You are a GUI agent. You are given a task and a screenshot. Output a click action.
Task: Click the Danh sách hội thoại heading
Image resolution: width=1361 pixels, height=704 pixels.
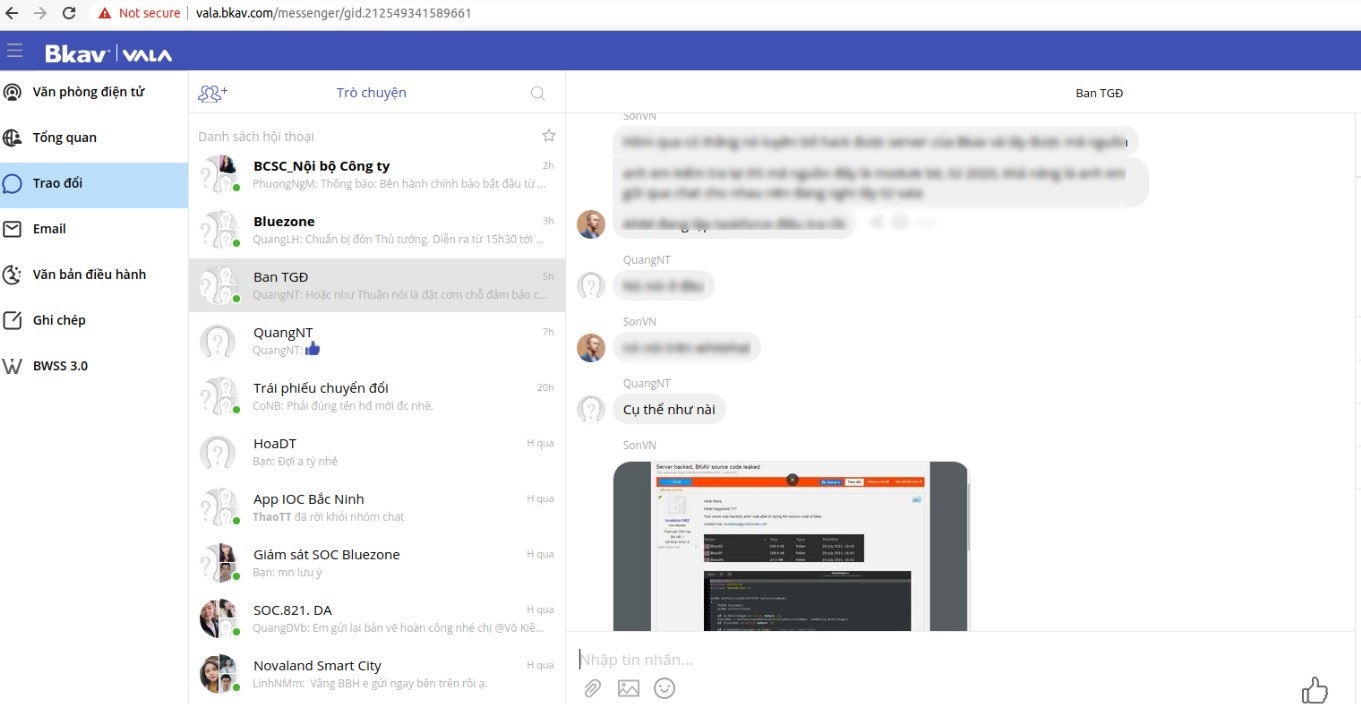[256, 137]
